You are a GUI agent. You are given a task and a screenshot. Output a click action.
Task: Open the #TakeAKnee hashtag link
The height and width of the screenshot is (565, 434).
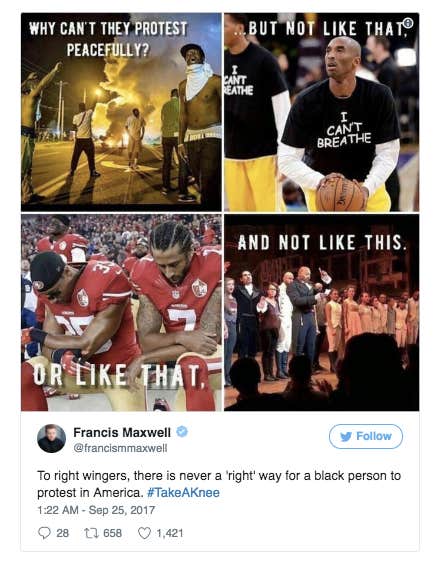[x=183, y=493]
